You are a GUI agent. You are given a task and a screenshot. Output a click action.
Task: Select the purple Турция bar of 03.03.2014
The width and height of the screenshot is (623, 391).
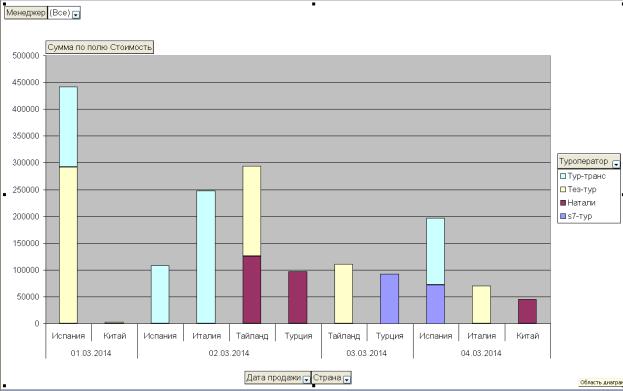[389, 298]
